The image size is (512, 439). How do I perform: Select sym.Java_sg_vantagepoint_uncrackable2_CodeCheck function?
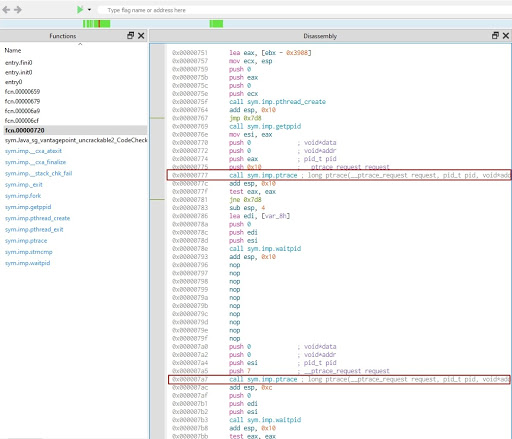pos(76,140)
